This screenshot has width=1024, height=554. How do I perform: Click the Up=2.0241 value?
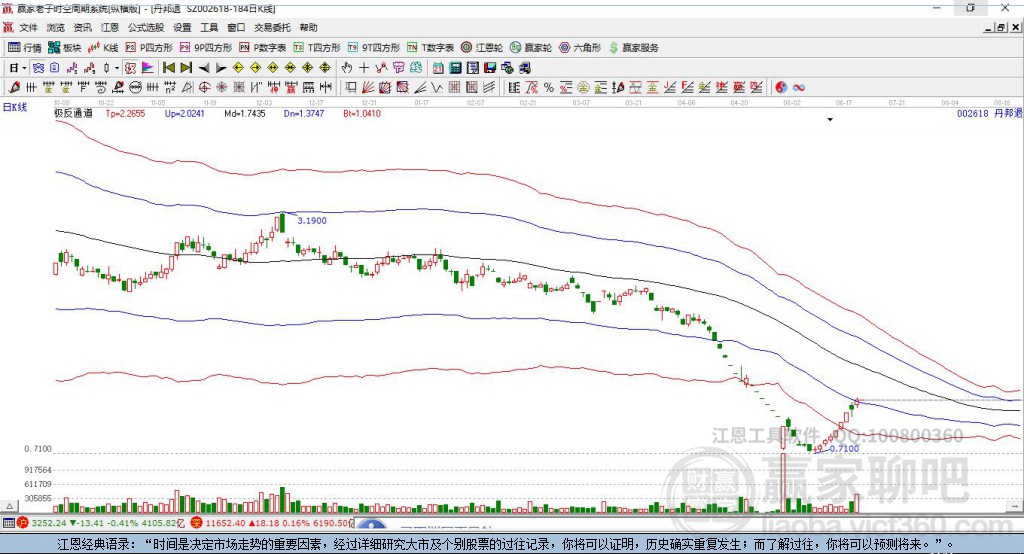pyautogui.click(x=185, y=113)
